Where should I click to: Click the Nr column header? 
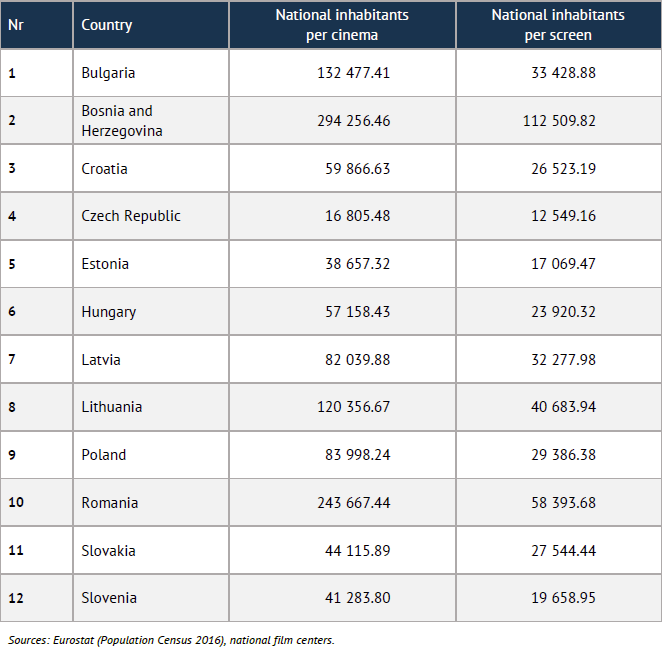pyautogui.click(x=16, y=24)
